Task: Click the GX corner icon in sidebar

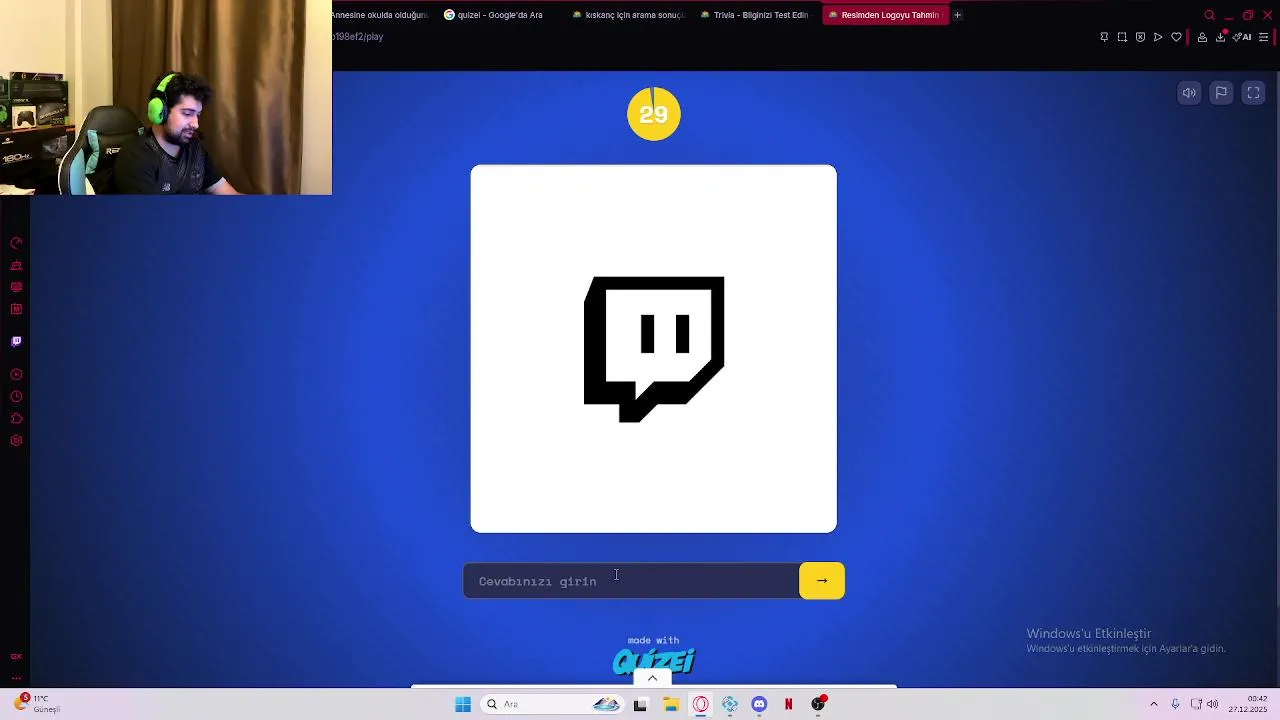Action: pos(16,657)
